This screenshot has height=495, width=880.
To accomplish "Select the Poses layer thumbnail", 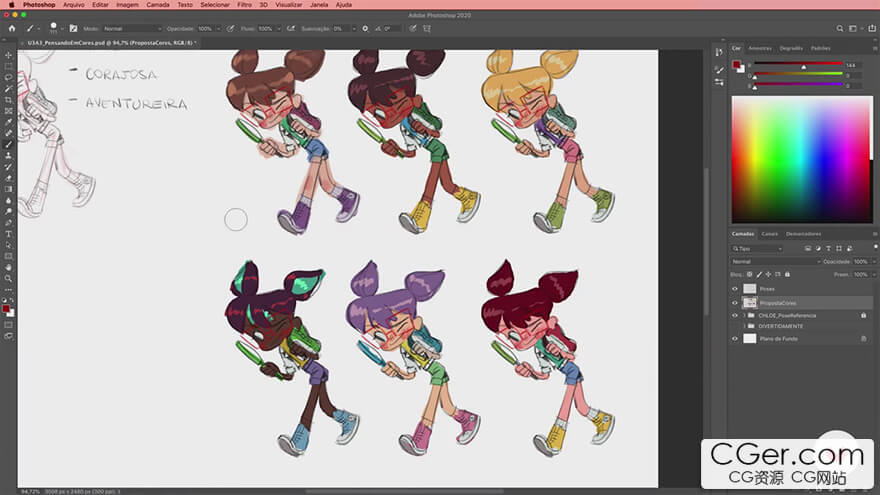I will tap(750, 288).
